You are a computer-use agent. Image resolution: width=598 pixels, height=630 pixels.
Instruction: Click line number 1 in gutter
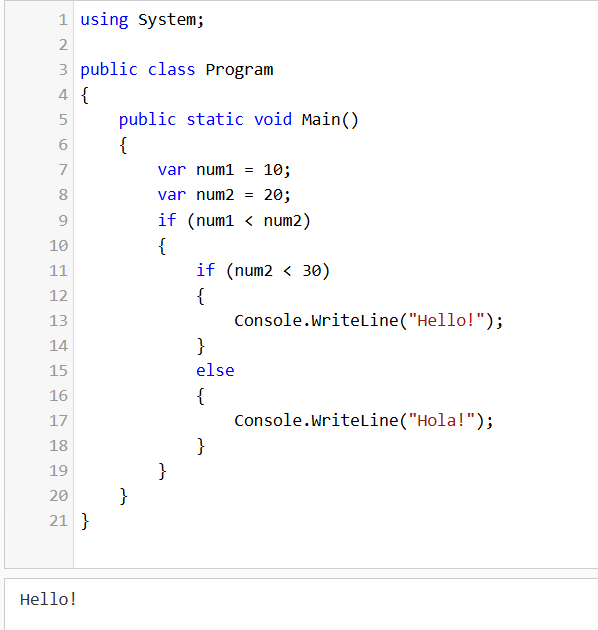tap(63, 20)
